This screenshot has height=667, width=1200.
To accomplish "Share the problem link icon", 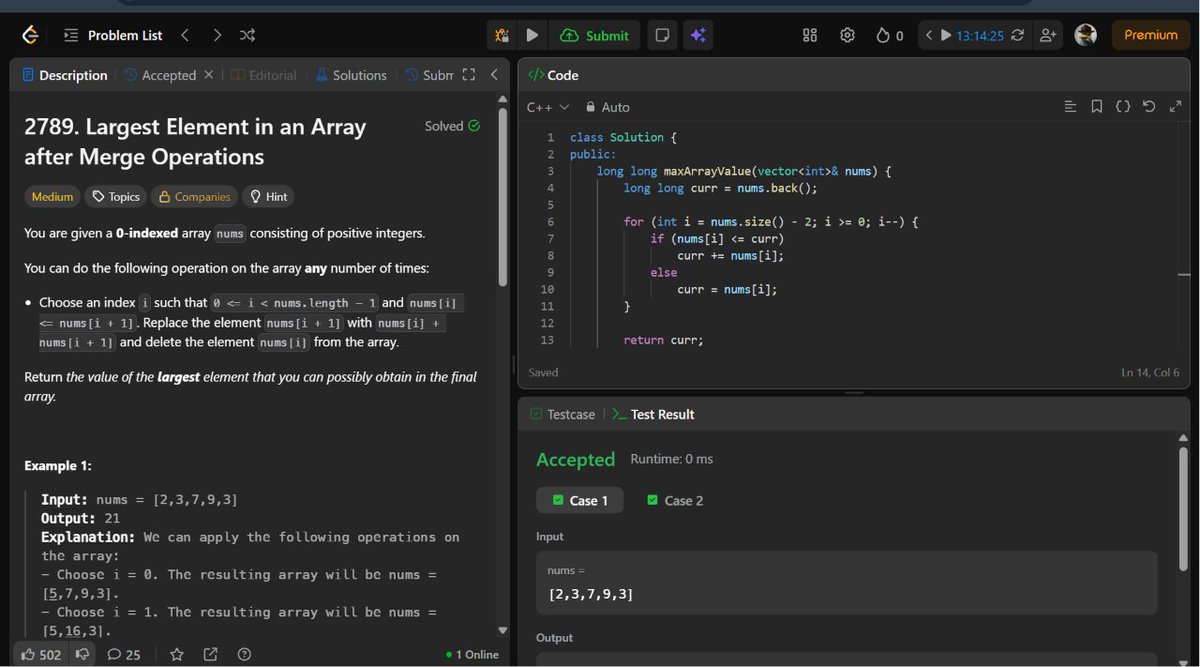I will pyautogui.click(x=210, y=655).
